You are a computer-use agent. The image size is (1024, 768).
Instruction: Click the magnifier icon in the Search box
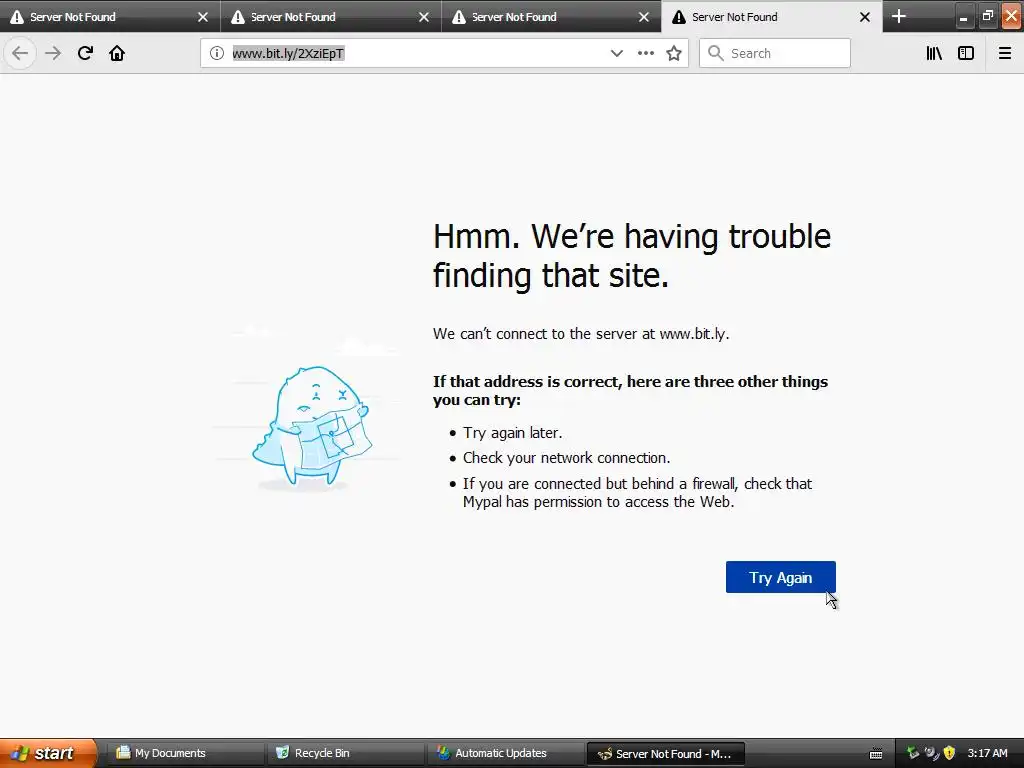pos(716,53)
